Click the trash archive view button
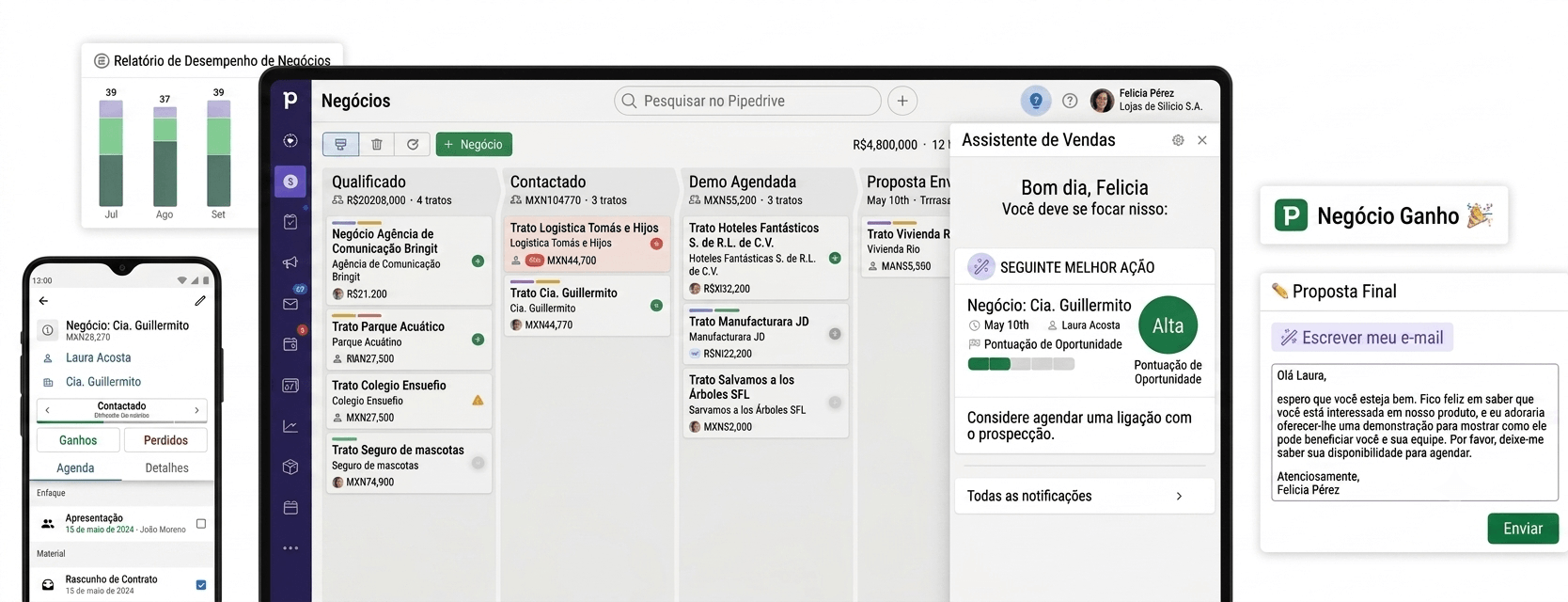Screen dimensions: 1568x602 pos(376,144)
